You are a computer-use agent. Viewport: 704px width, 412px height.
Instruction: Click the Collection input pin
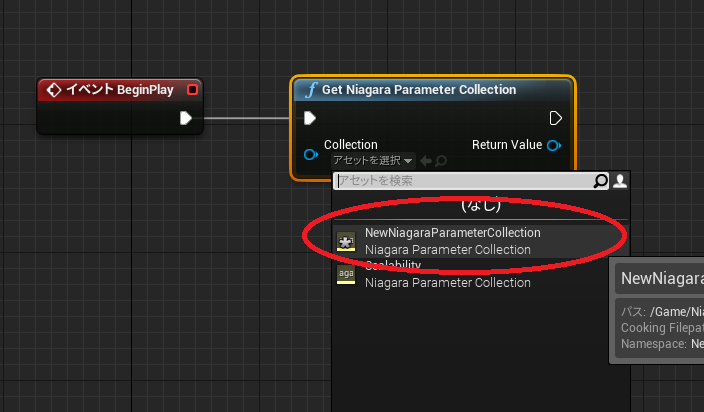311,154
